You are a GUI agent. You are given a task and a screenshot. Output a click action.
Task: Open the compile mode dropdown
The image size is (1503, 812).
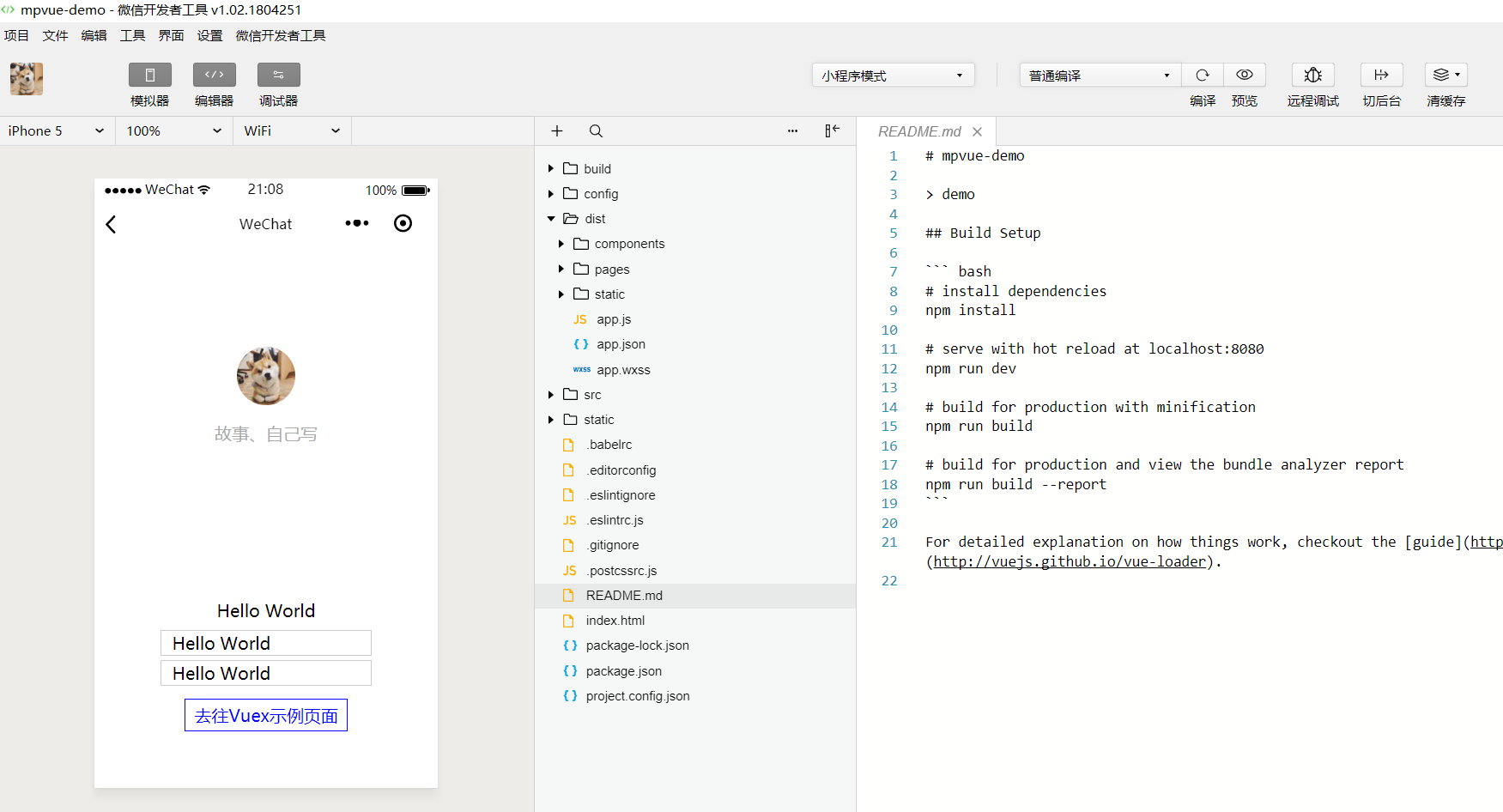coord(1100,76)
